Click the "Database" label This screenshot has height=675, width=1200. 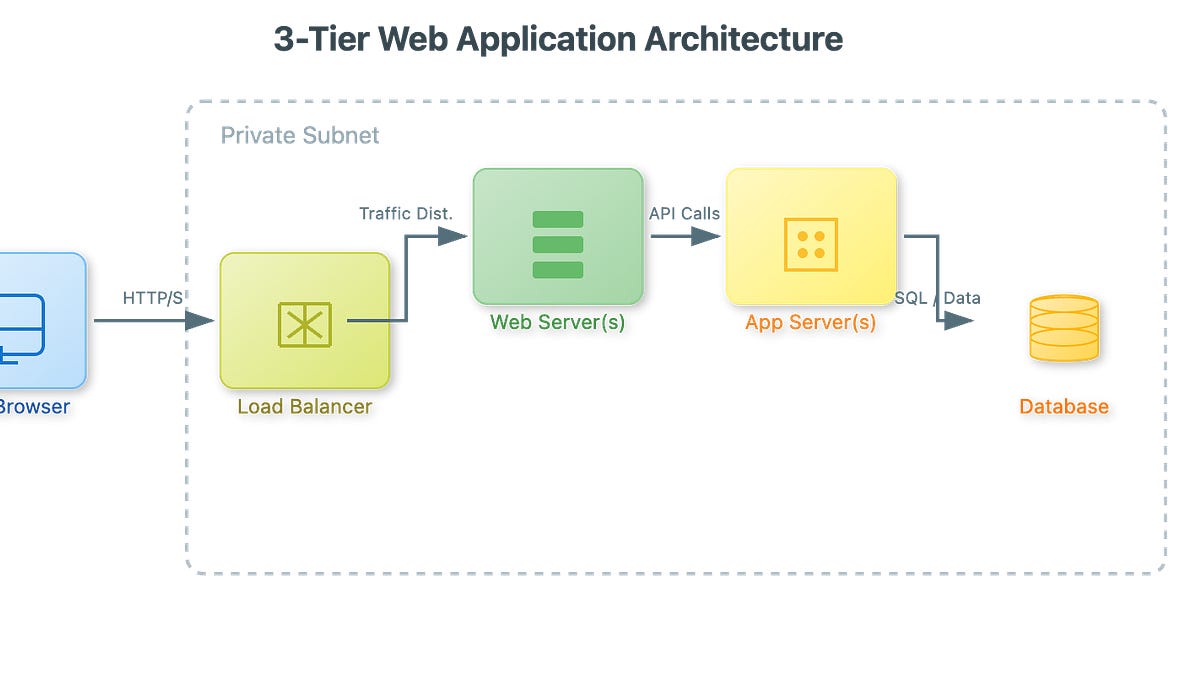(x=1064, y=407)
